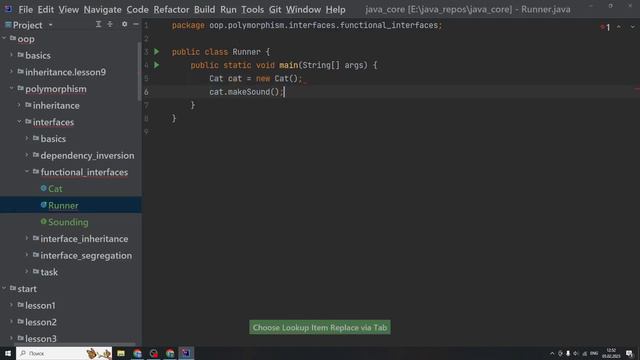Open the Windows Start menu
The image size is (640, 360).
[x=8, y=353]
